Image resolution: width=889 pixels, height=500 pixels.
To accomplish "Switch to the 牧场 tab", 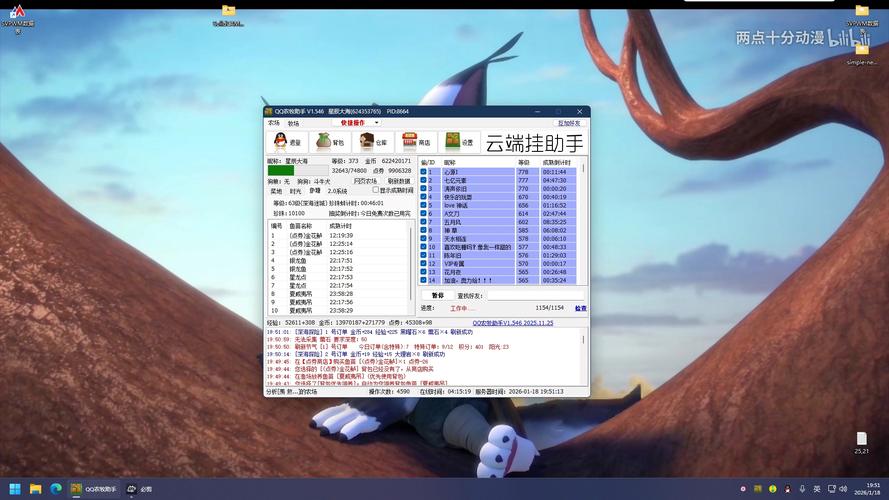I will coord(293,123).
